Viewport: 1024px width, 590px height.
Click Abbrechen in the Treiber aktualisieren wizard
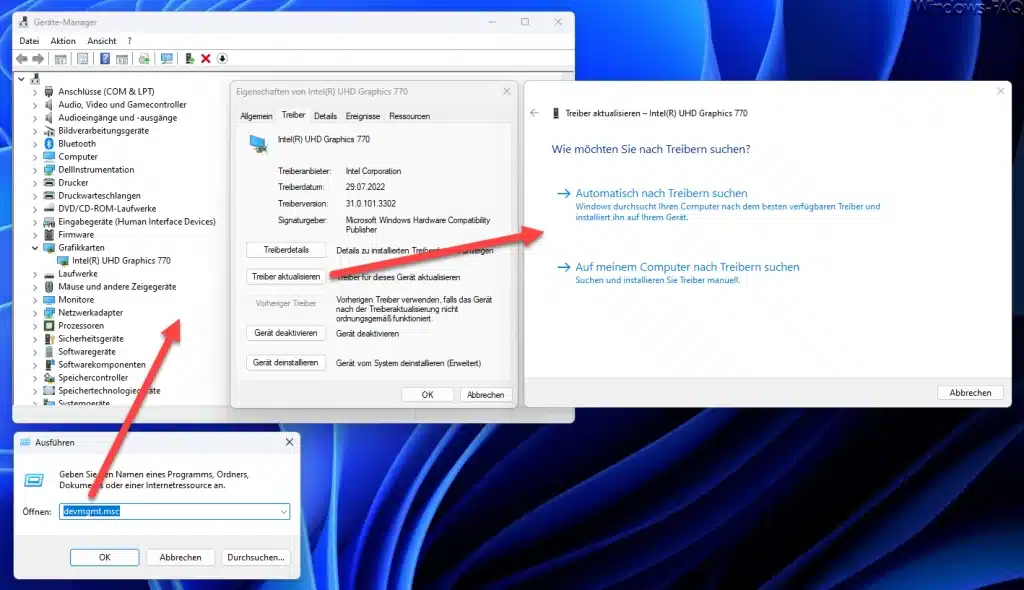970,393
